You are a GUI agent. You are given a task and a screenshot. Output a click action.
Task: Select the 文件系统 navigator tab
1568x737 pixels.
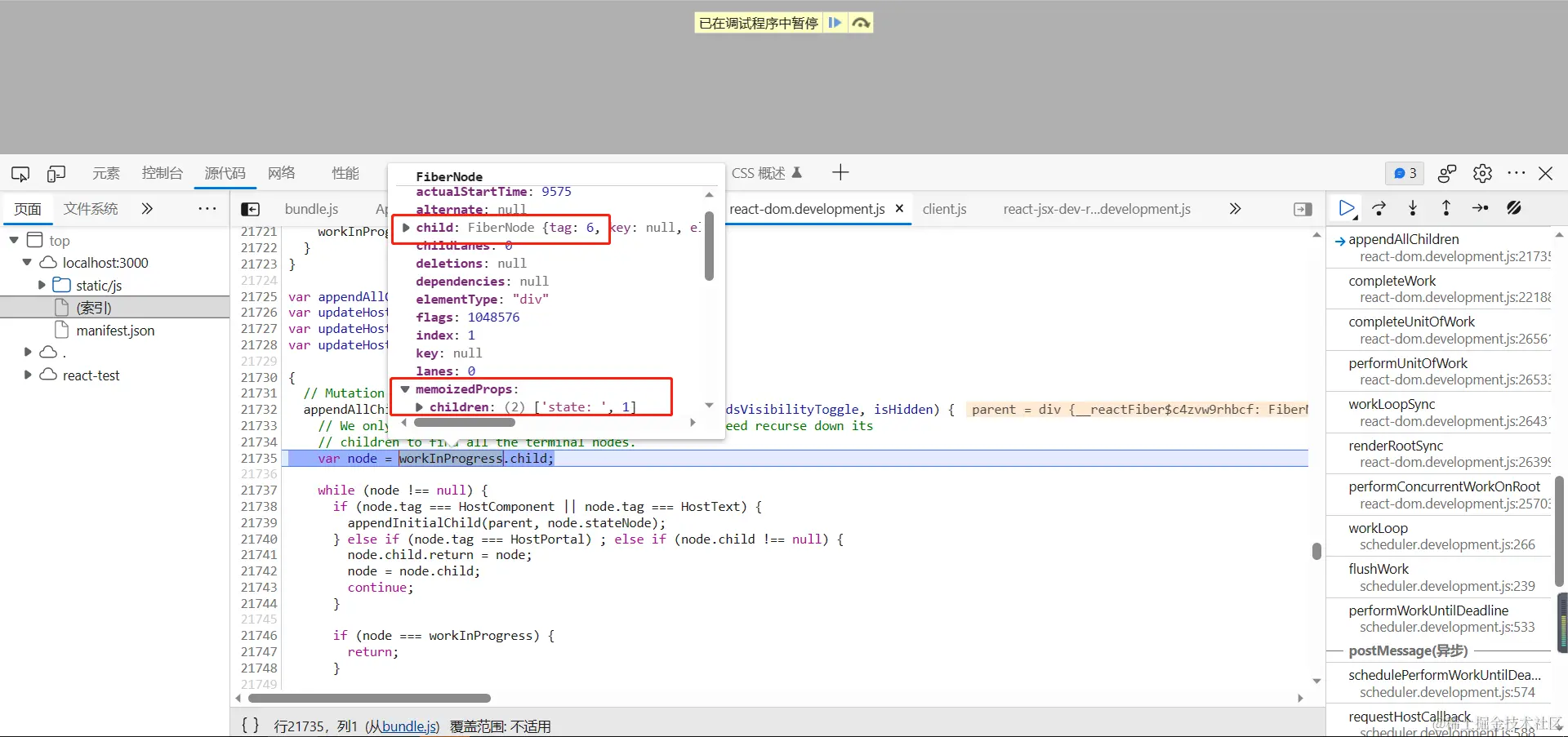pyautogui.click(x=91, y=209)
